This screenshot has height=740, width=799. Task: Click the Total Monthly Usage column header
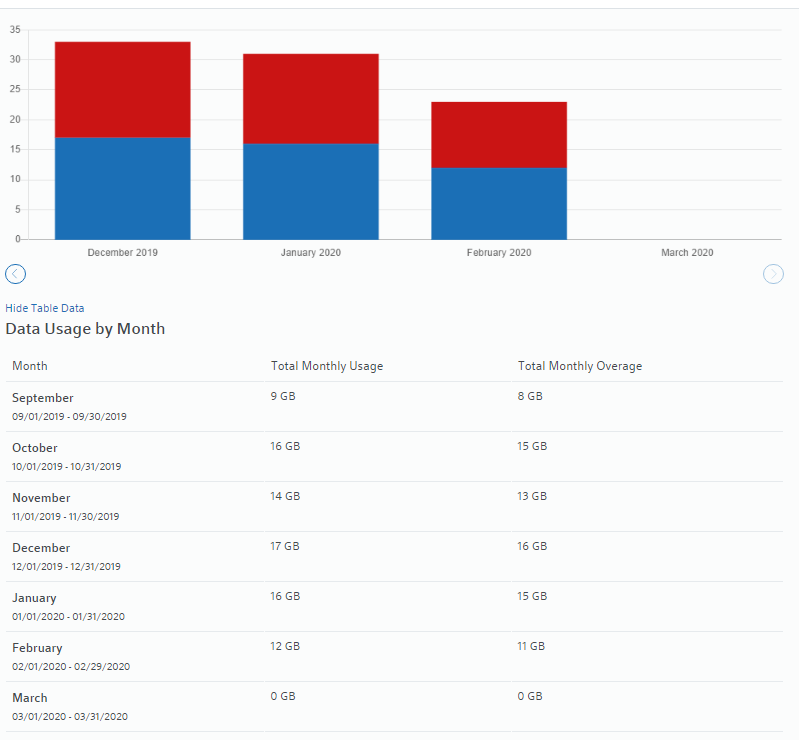(x=327, y=366)
